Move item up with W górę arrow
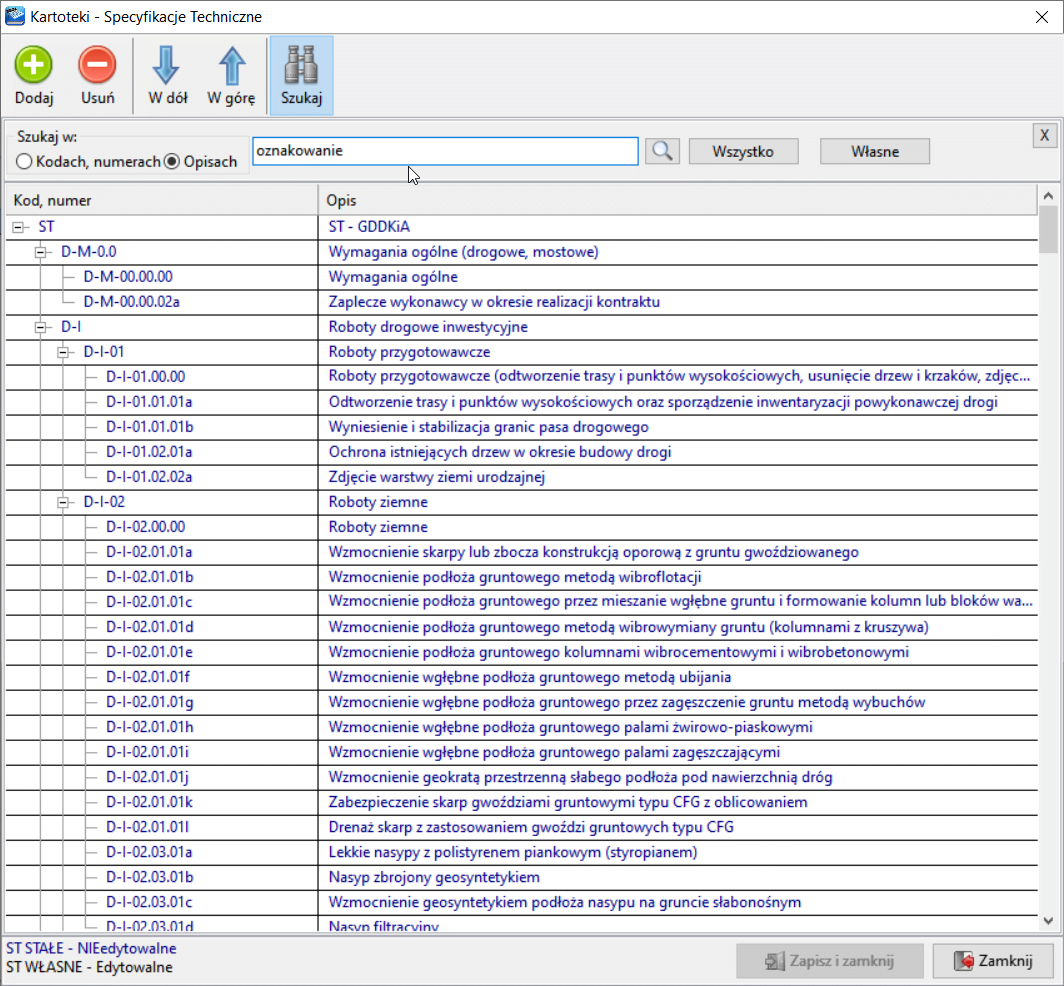This screenshot has width=1064, height=986. (231, 65)
